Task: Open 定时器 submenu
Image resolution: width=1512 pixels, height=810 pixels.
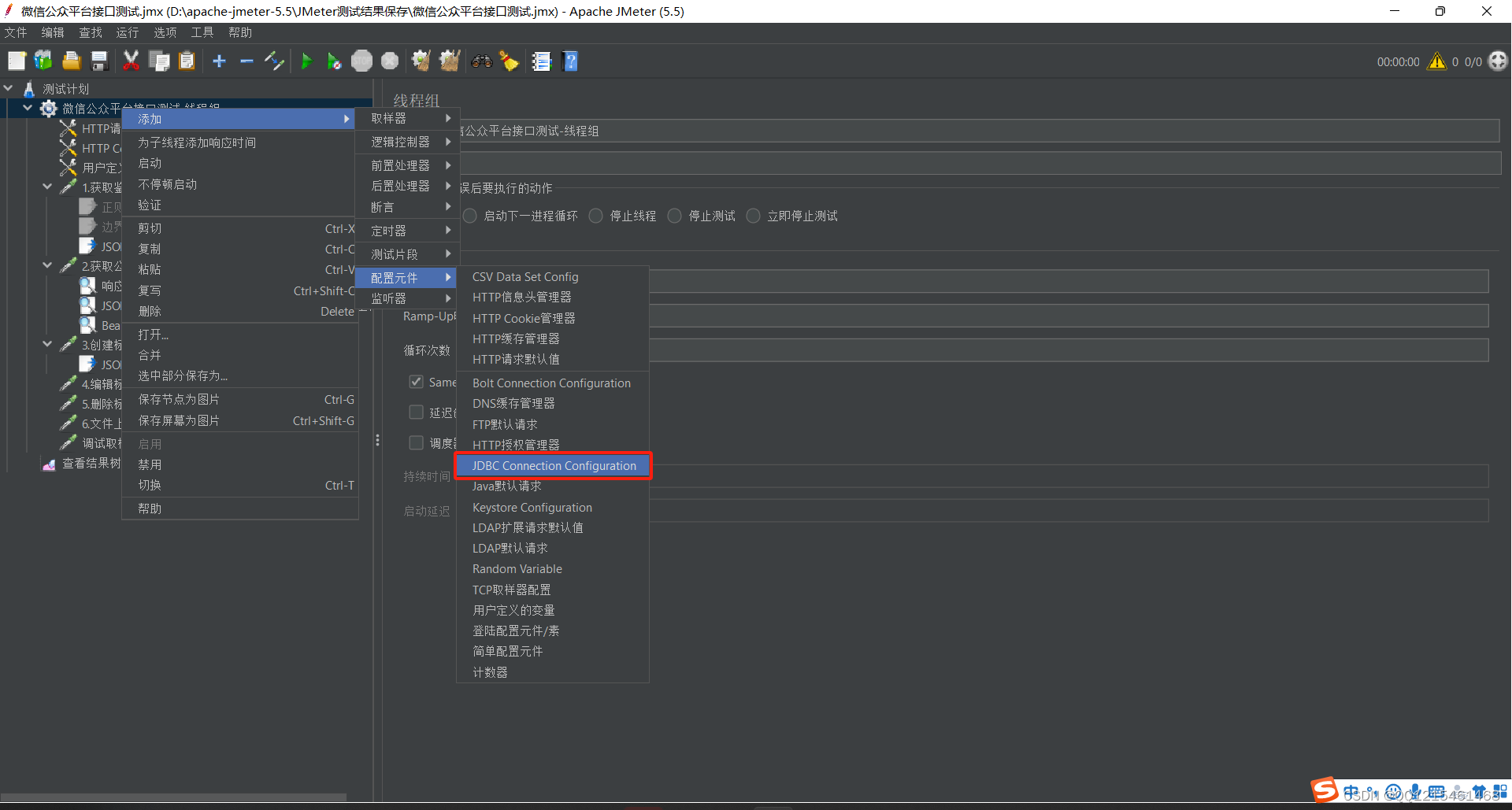Action: point(408,231)
